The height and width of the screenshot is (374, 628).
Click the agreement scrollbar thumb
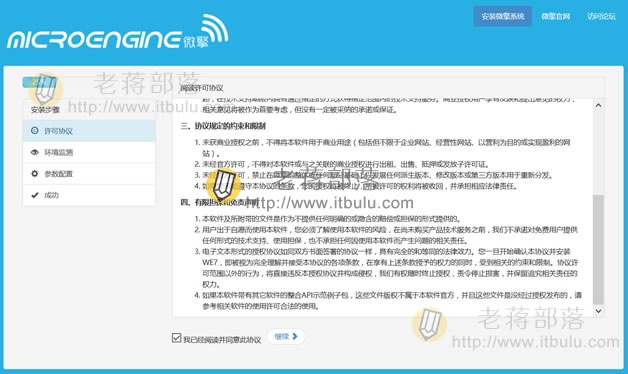click(598, 249)
